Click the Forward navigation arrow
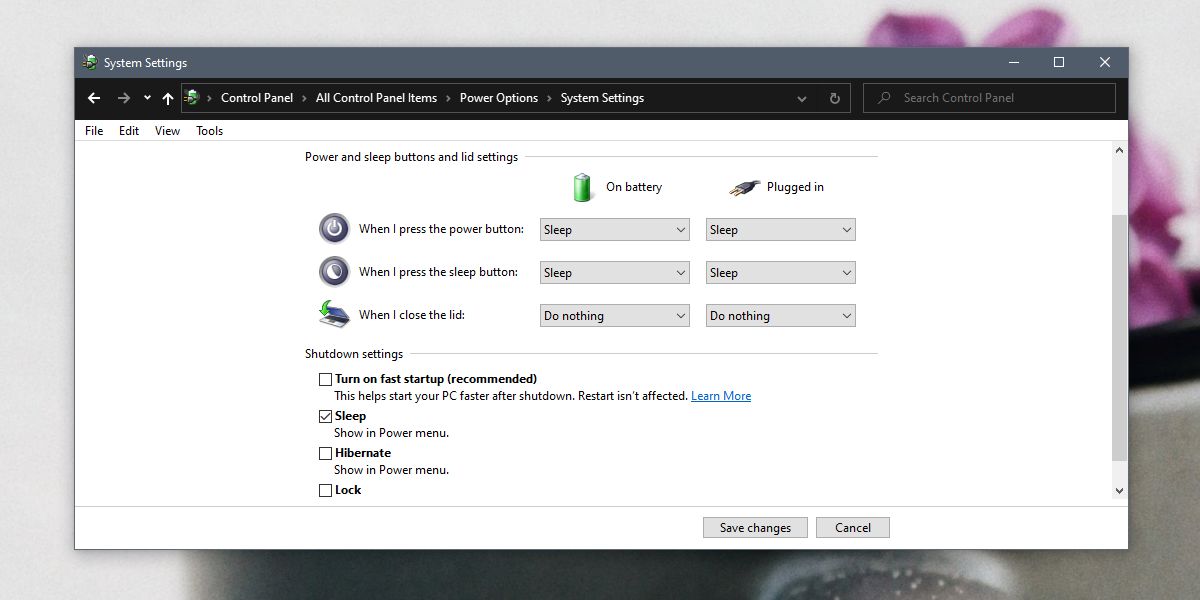This screenshot has height=600, width=1200. [x=123, y=98]
